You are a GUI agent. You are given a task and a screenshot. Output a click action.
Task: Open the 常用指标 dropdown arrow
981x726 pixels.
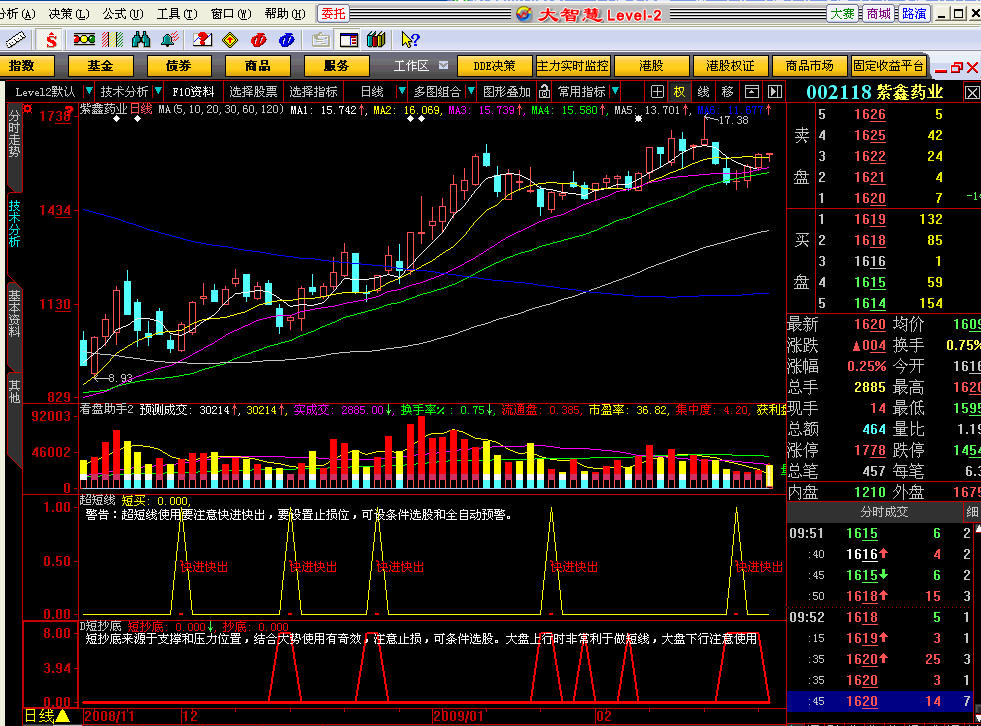coord(616,91)
